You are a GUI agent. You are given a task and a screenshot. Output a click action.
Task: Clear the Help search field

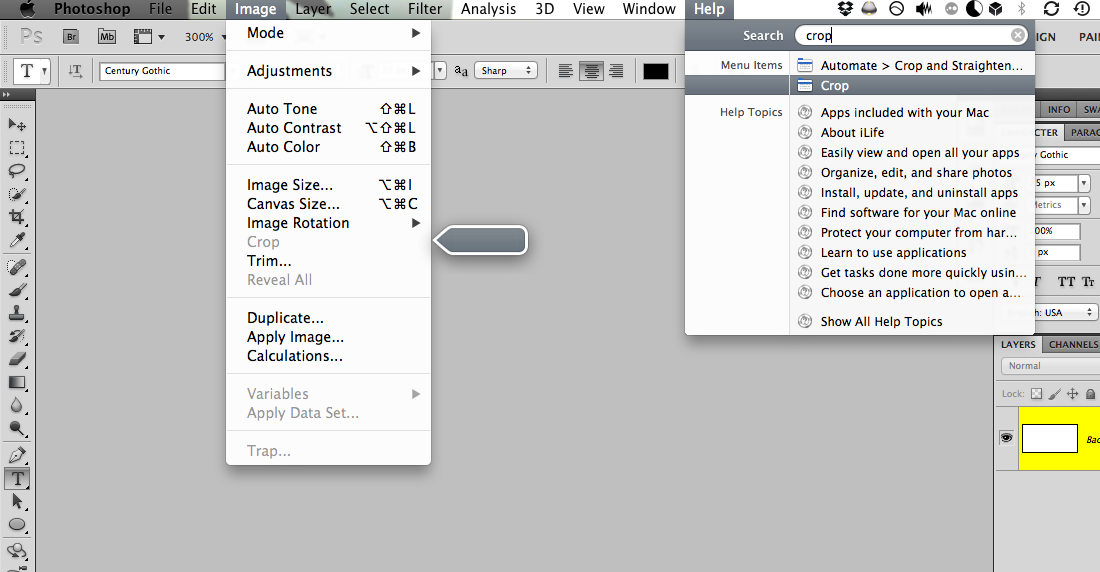point(1017,35)
